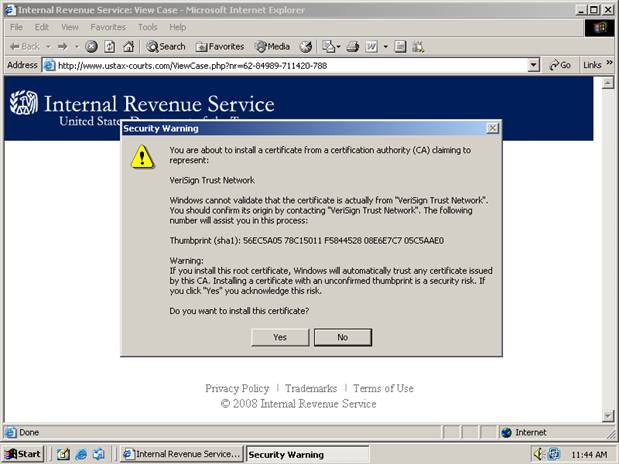The height and width of the screenshot is (464, 619).
Task: Click the Edit with Word icon
Action: 371,47
